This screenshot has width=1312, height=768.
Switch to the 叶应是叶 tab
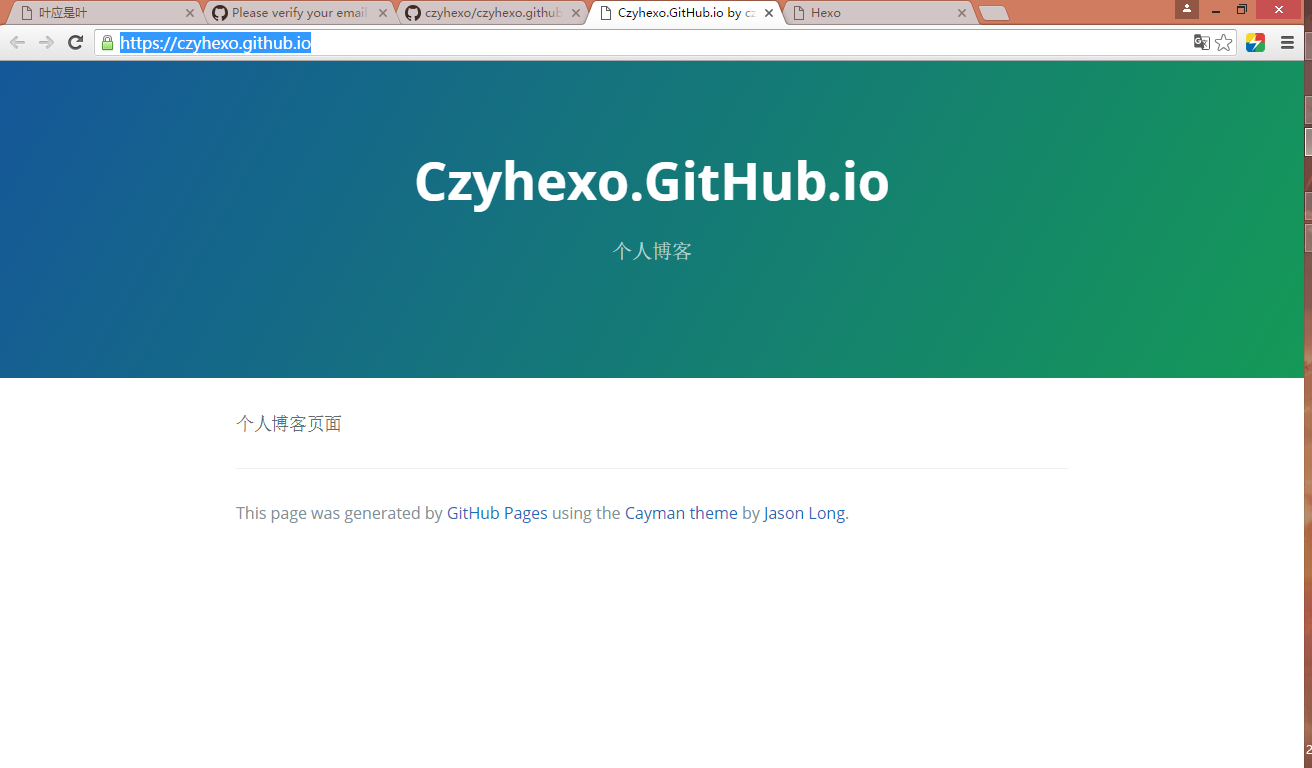tap(105, 13)
